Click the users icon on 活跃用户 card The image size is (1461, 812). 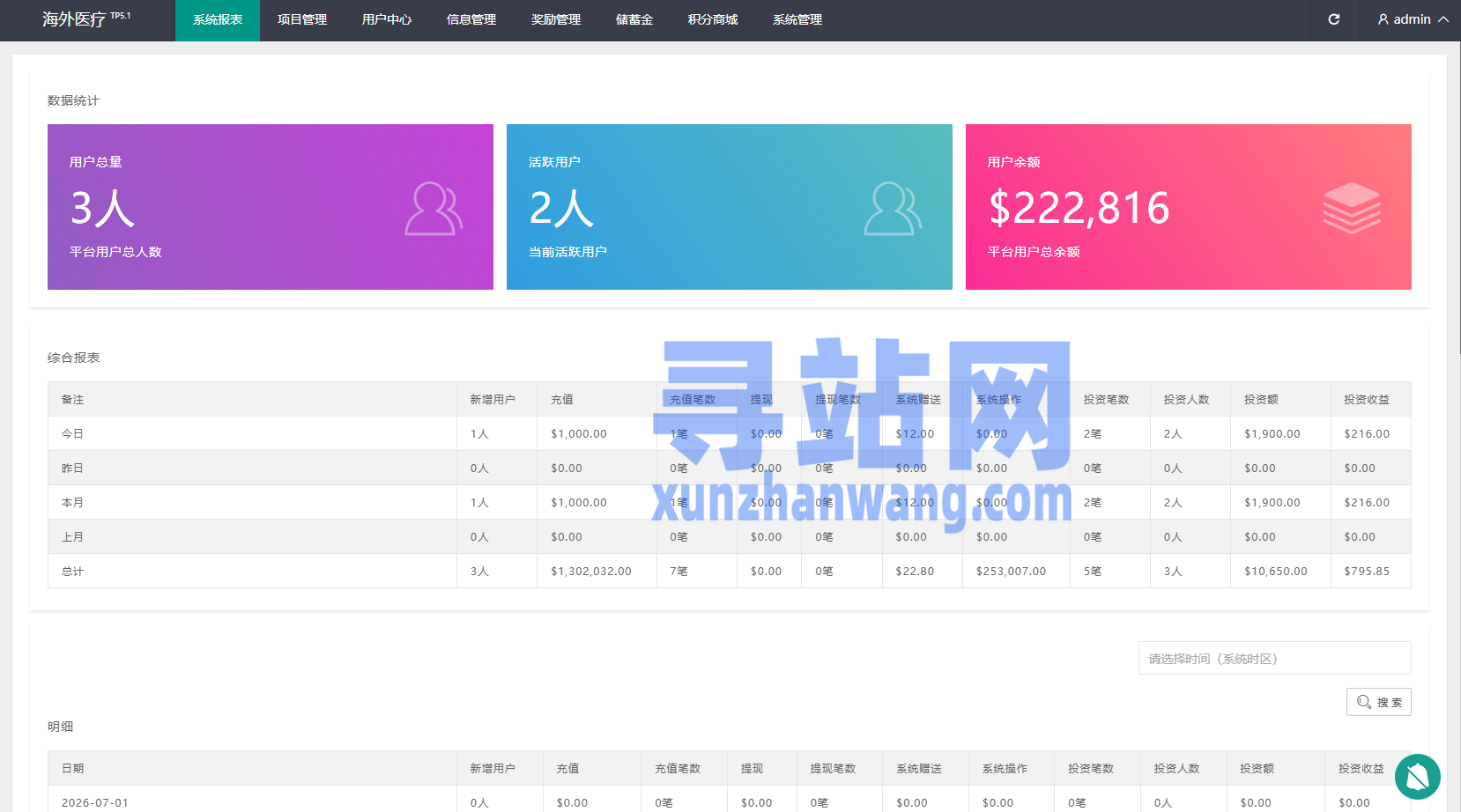[x=893, y=209]
